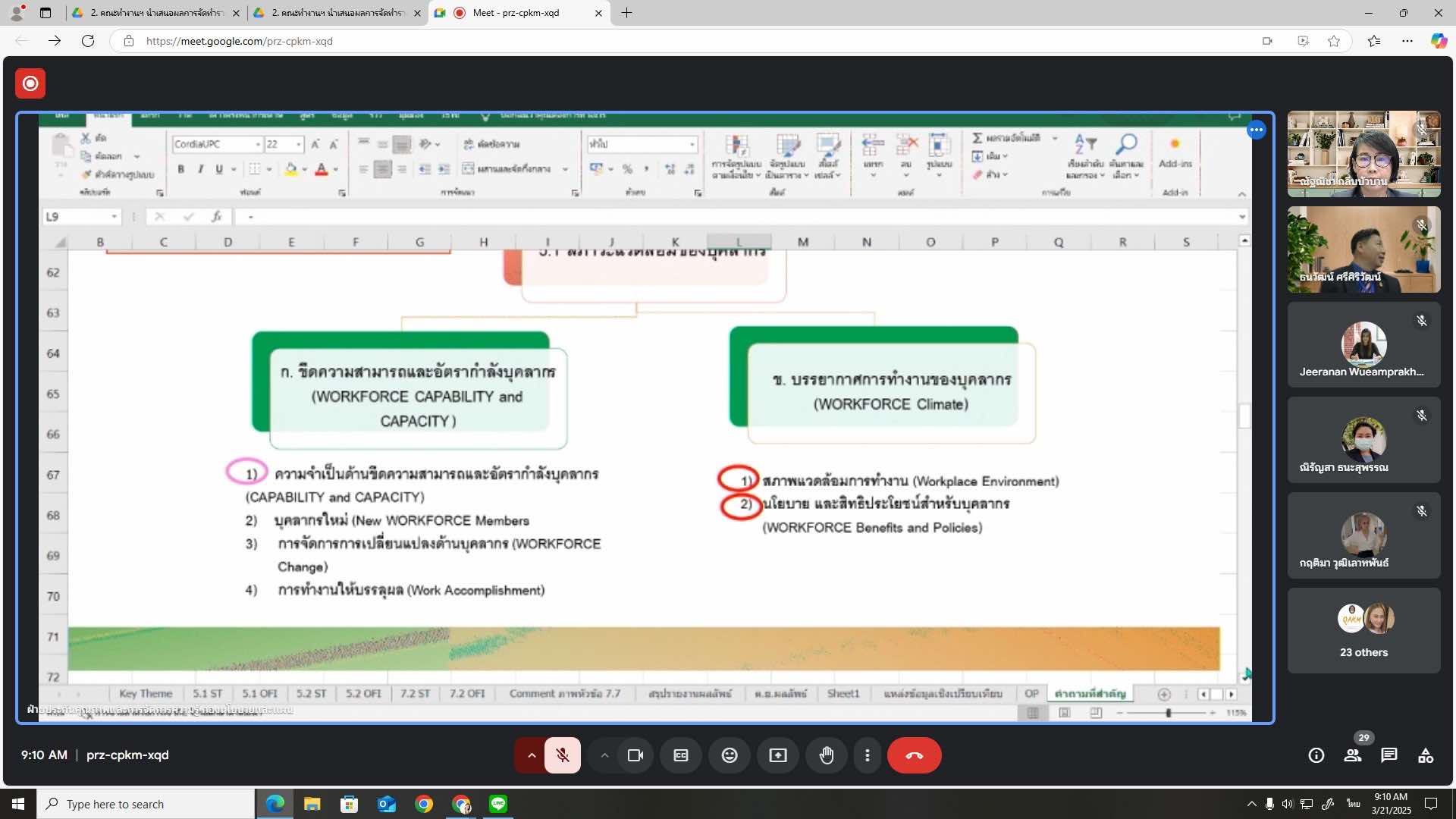Open a new browser tab
This screenshot has width=1456, height=819.
(x=626, y=13)
